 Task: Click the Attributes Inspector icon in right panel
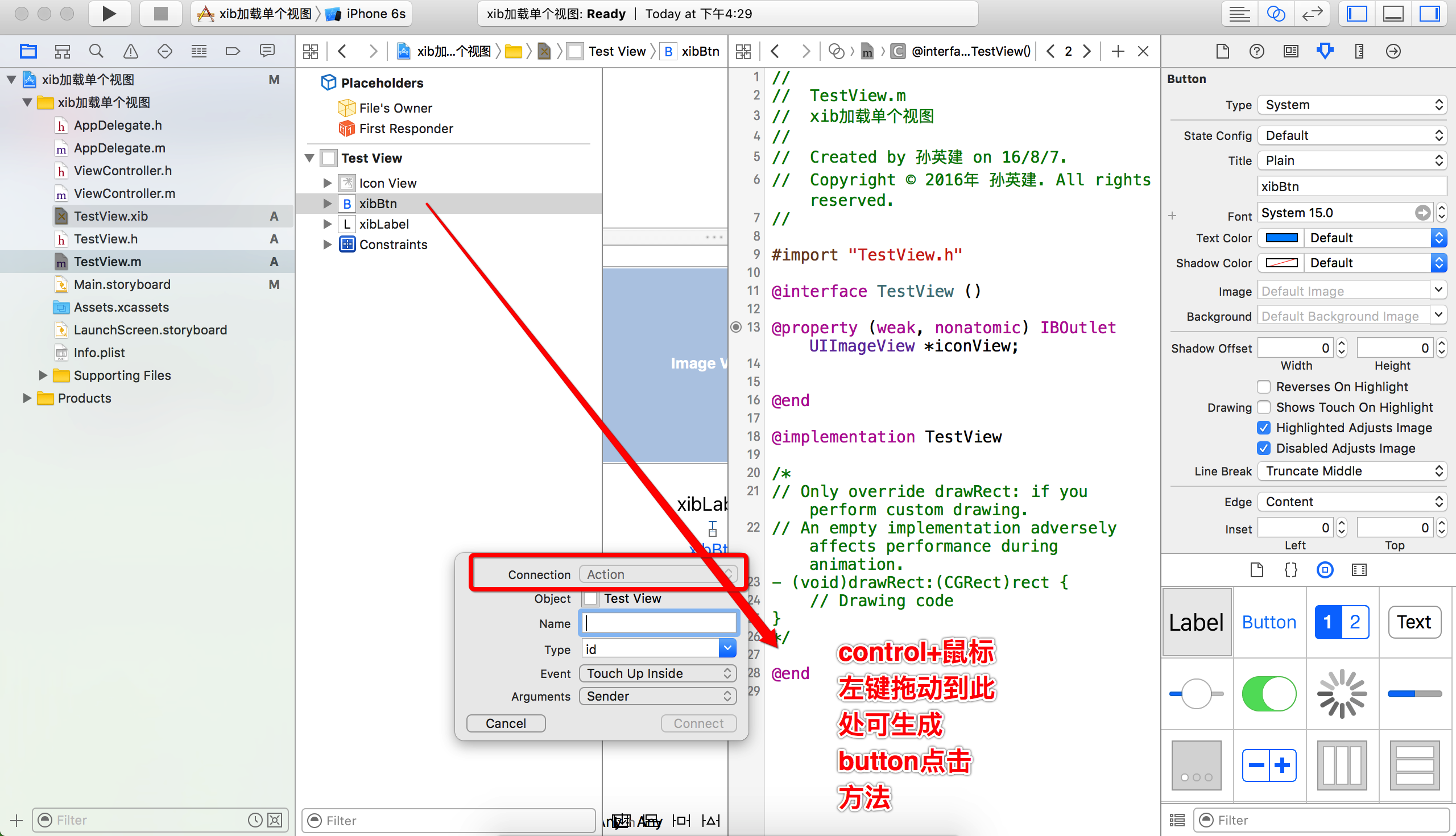tap(1325, 52)
